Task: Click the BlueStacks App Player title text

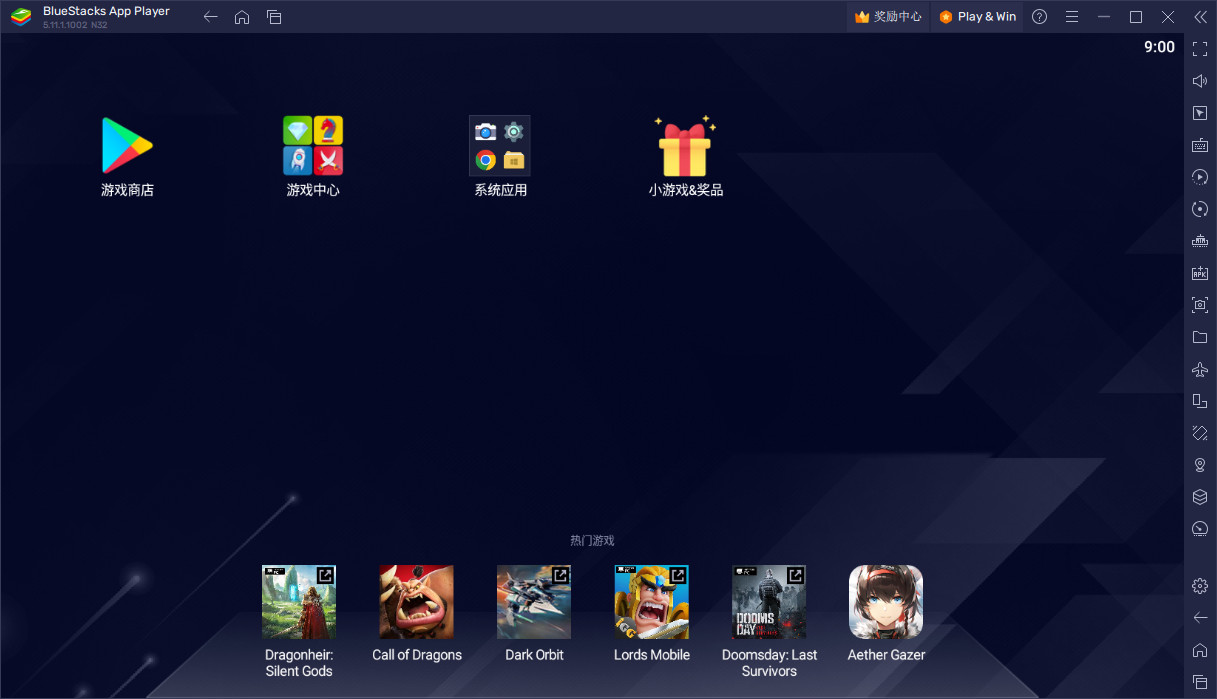Action: (x=106, y=11)
